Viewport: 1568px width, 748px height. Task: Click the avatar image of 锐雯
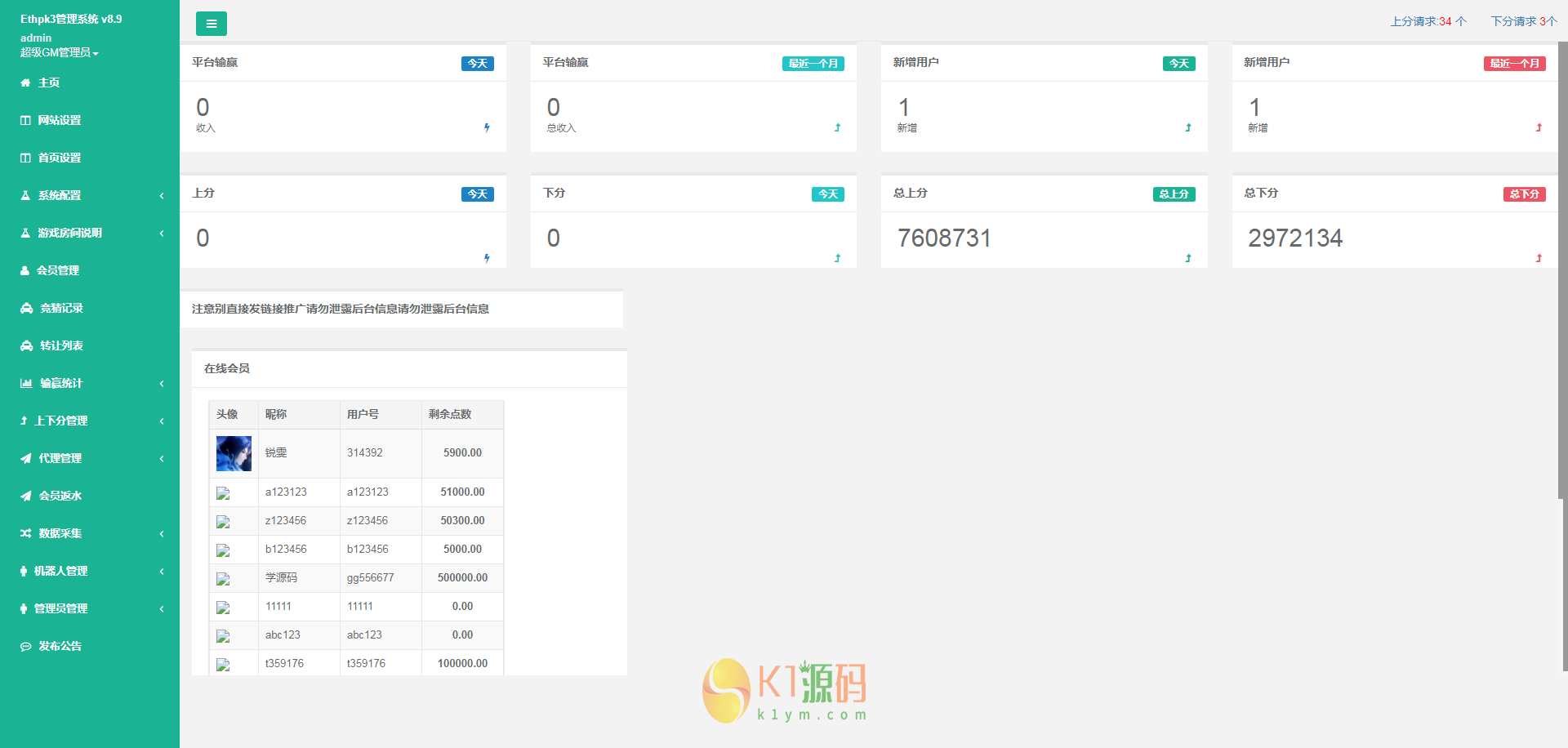tap(234, 453)
